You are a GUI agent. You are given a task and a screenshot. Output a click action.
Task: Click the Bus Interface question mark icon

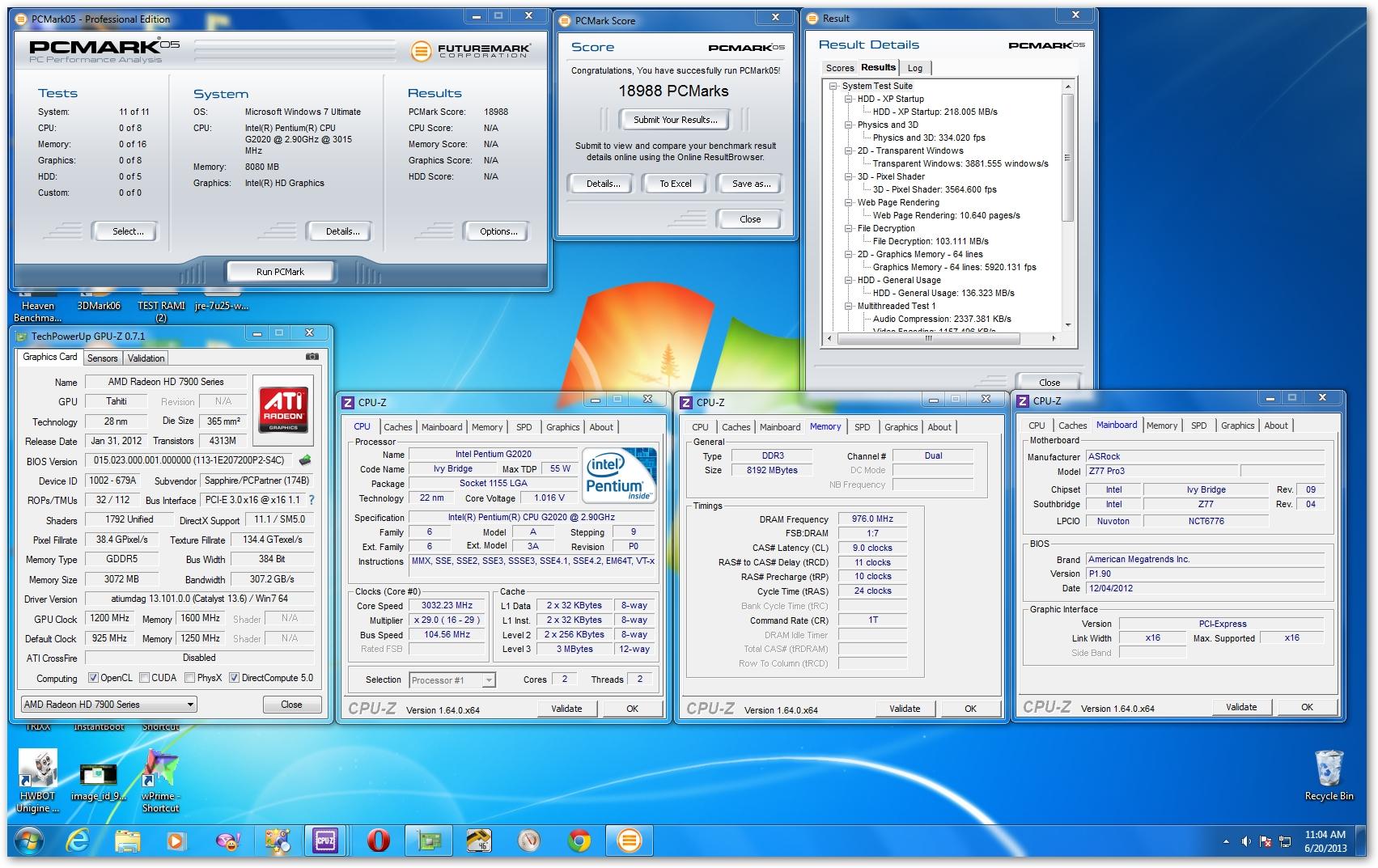point(312,500)
